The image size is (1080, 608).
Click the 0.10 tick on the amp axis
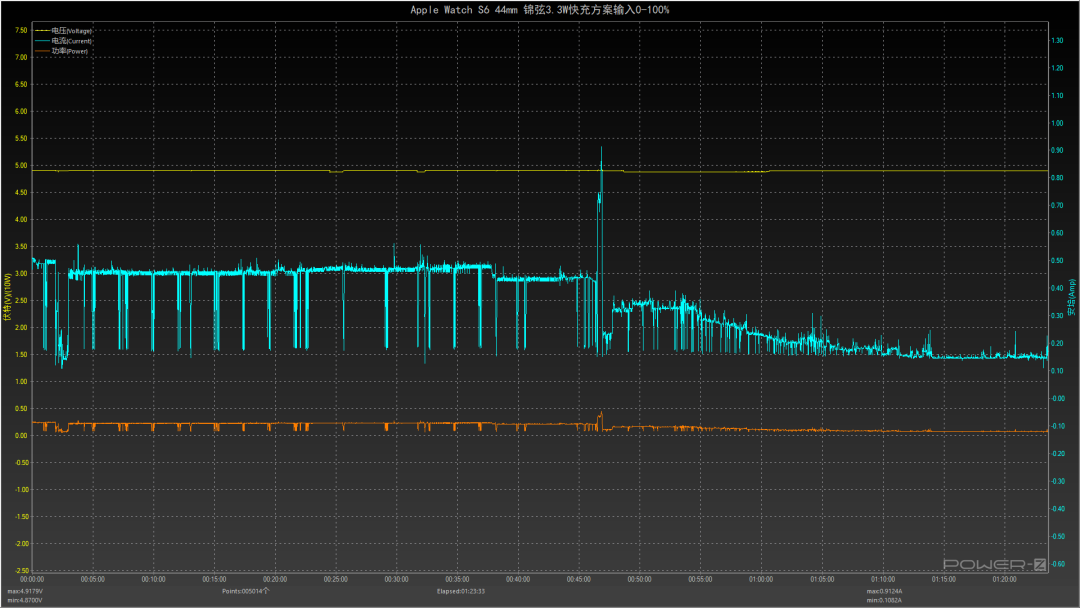click(x=1057, y=371)
